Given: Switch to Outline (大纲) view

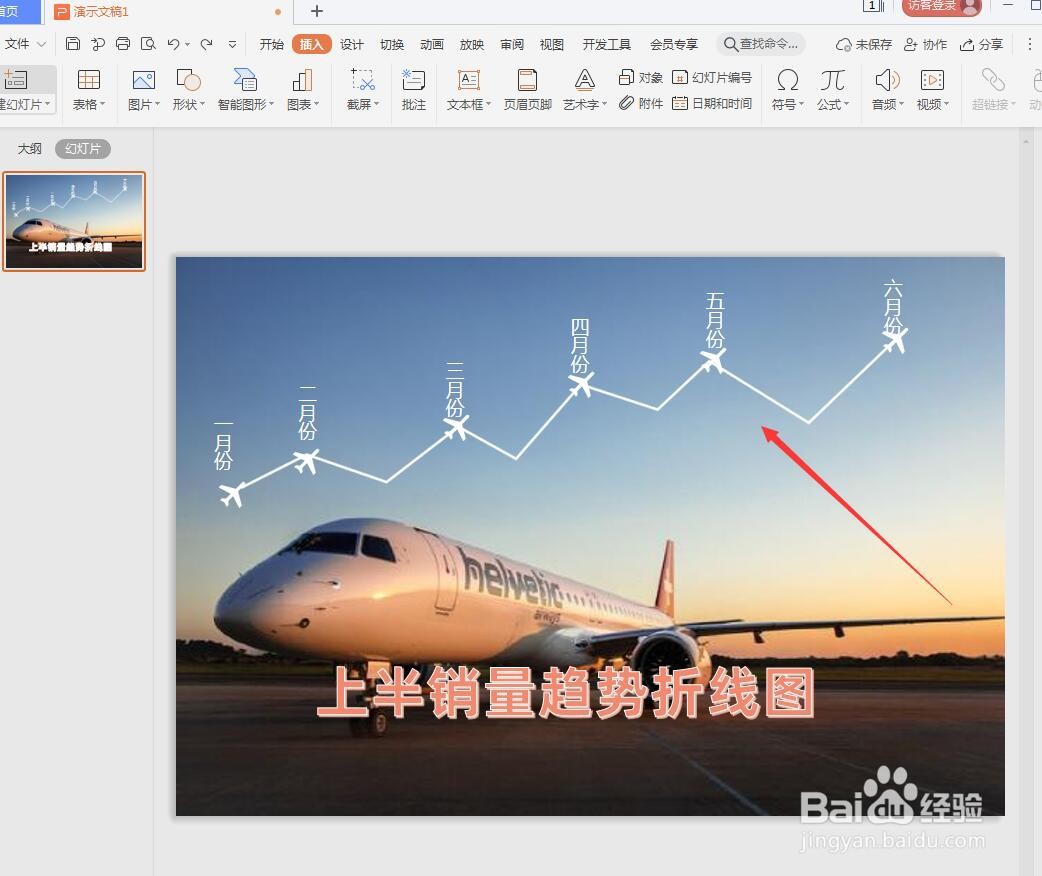Looking at the screenshot, I should [29, 149].
